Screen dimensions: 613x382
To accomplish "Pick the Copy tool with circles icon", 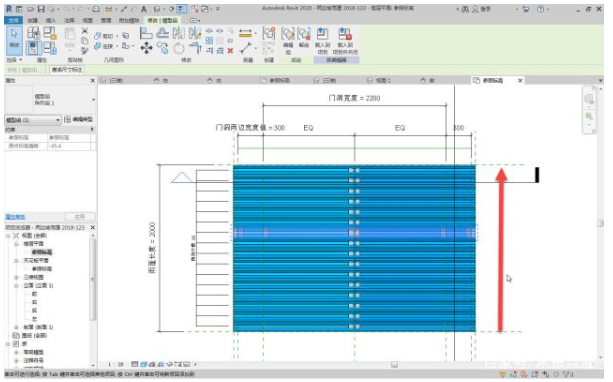I will (x=162, y=48).
